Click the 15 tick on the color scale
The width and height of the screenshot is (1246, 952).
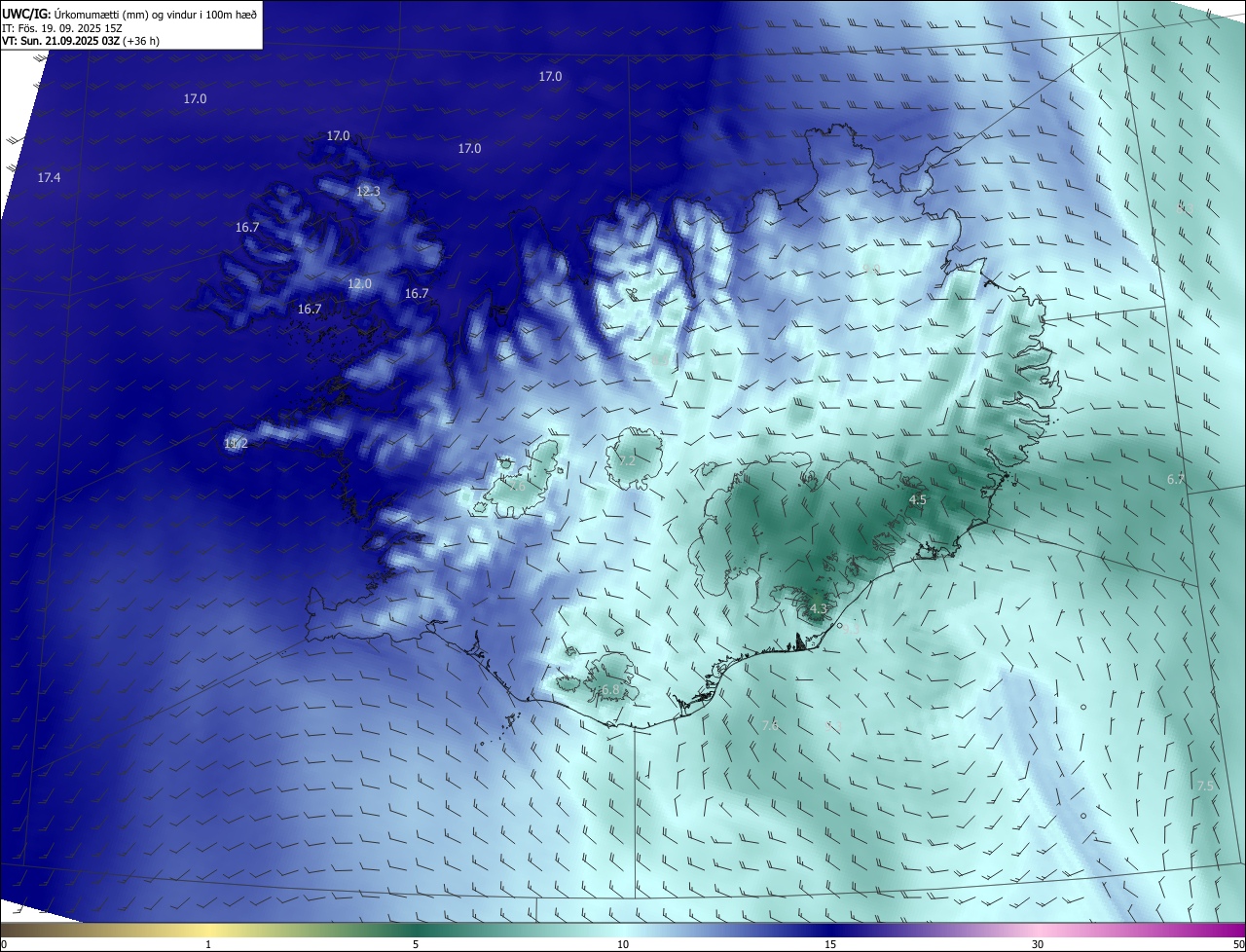830,944
